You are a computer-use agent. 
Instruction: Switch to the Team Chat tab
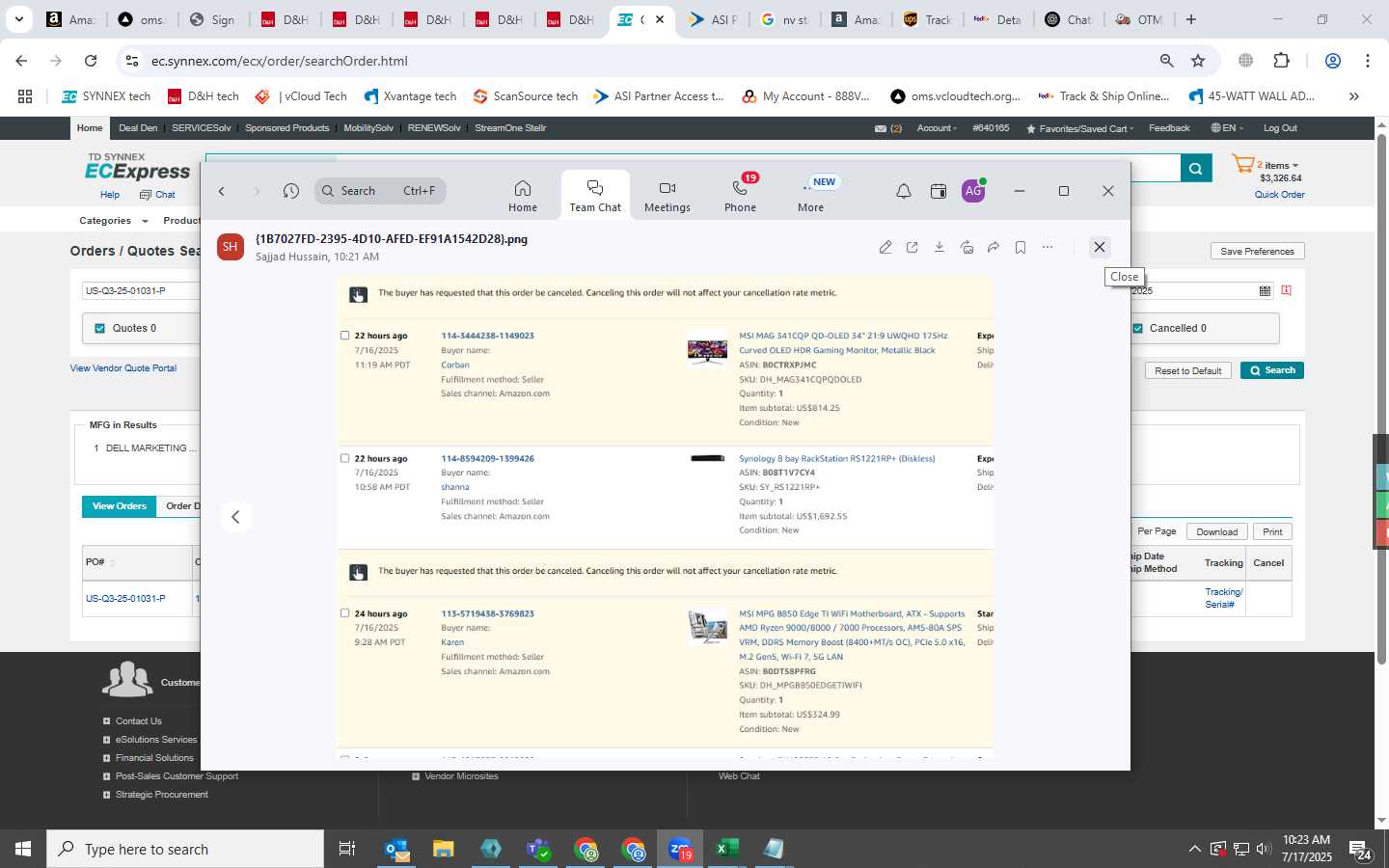tap(595, 195)
